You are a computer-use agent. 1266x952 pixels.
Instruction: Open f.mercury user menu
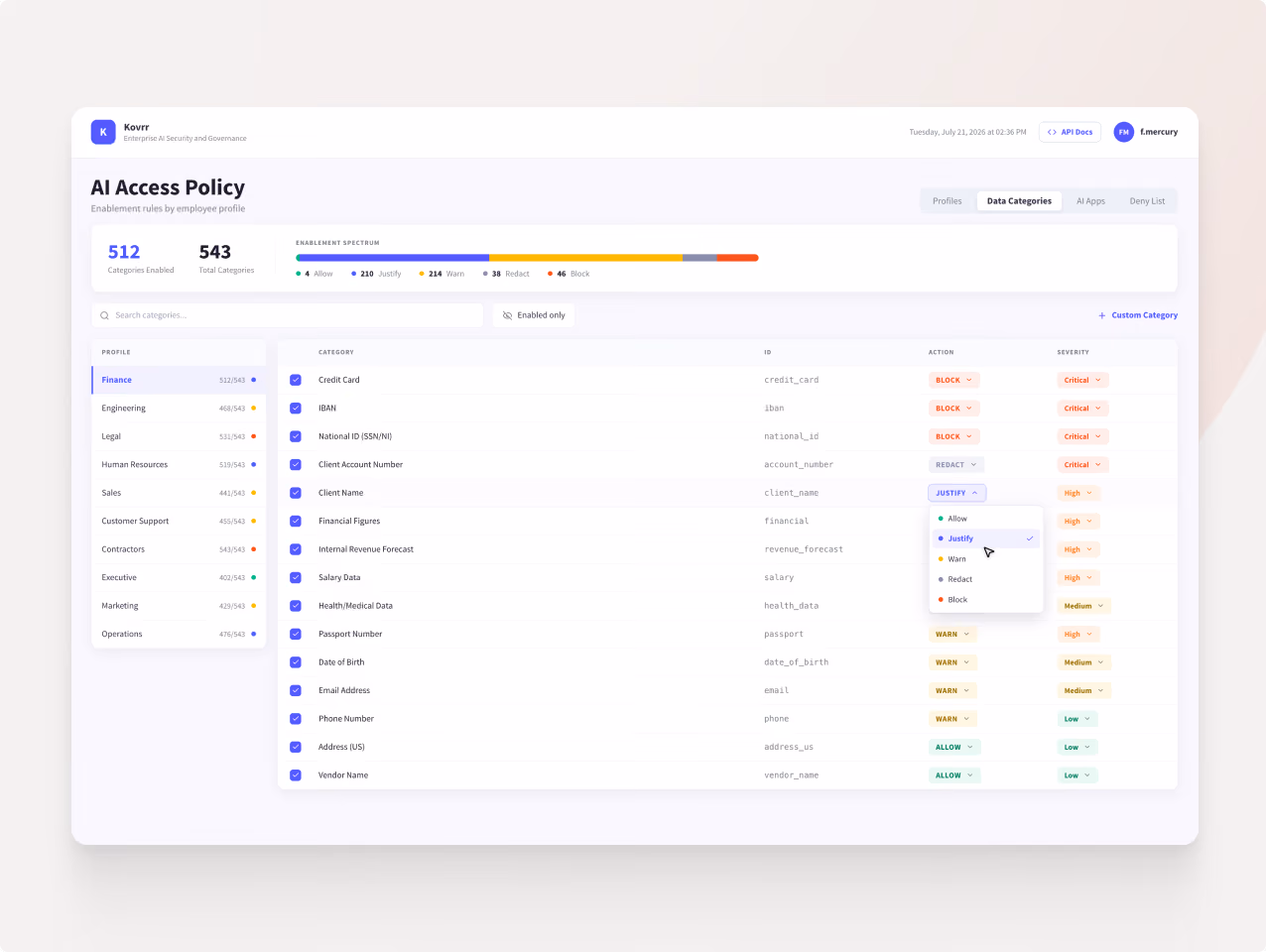[x=1146, y=132]
